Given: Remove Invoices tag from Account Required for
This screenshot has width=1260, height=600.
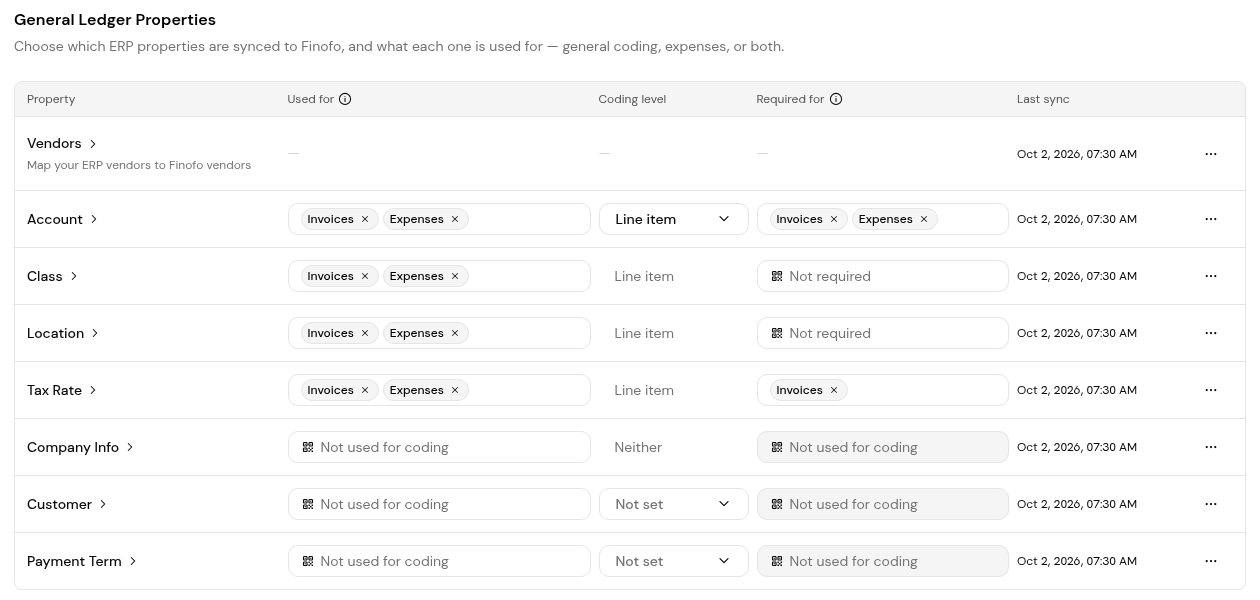Looking at the screenshot, I should [x=834, y=219].
